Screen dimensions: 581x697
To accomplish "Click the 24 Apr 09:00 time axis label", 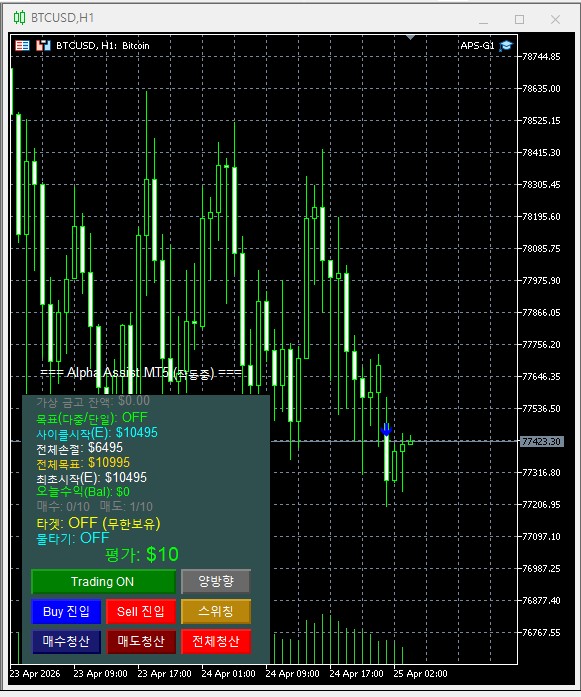I will 292,673.
